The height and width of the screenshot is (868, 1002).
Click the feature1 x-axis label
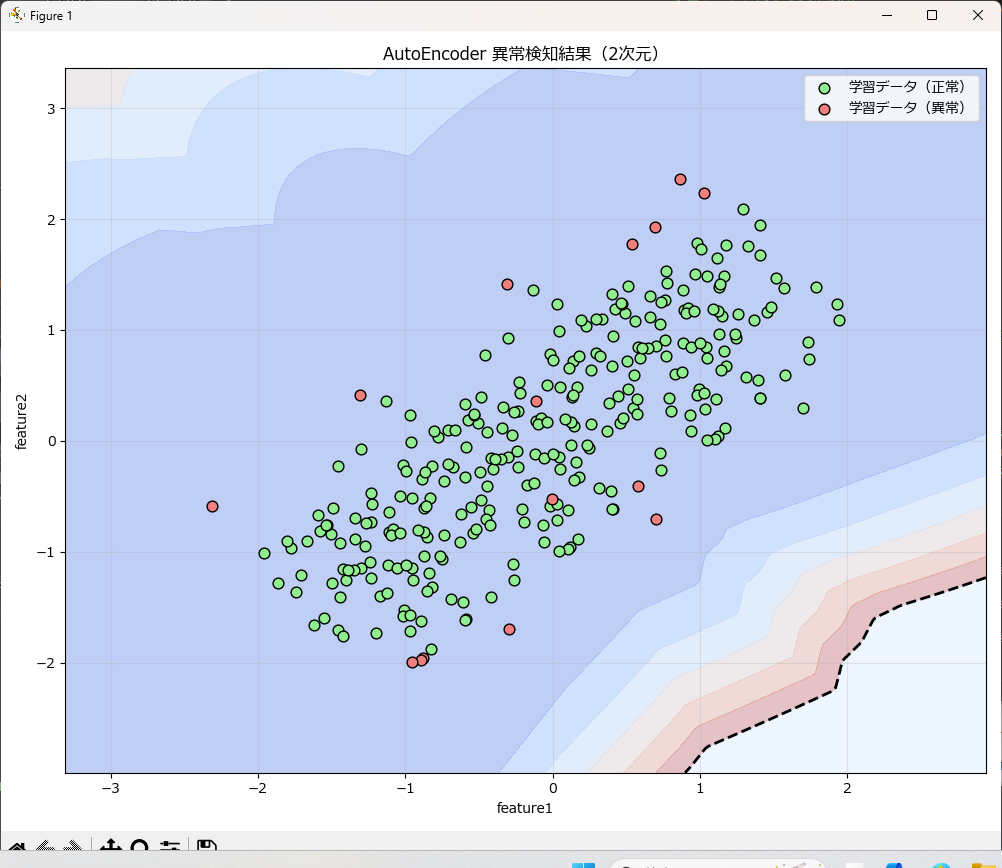525,807
